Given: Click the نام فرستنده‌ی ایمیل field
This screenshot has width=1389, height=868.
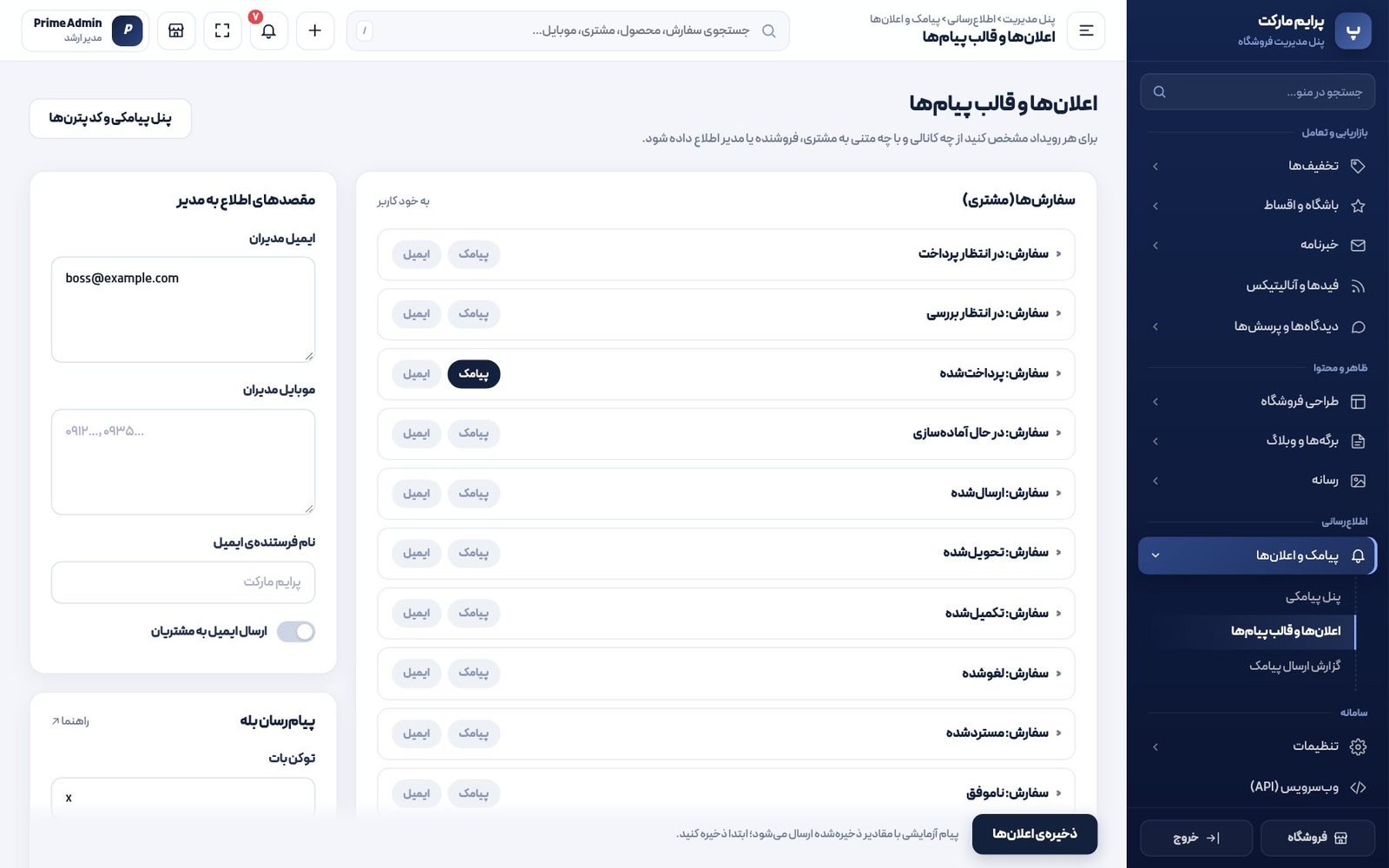Looking at the screenshot, I should 183,582.
